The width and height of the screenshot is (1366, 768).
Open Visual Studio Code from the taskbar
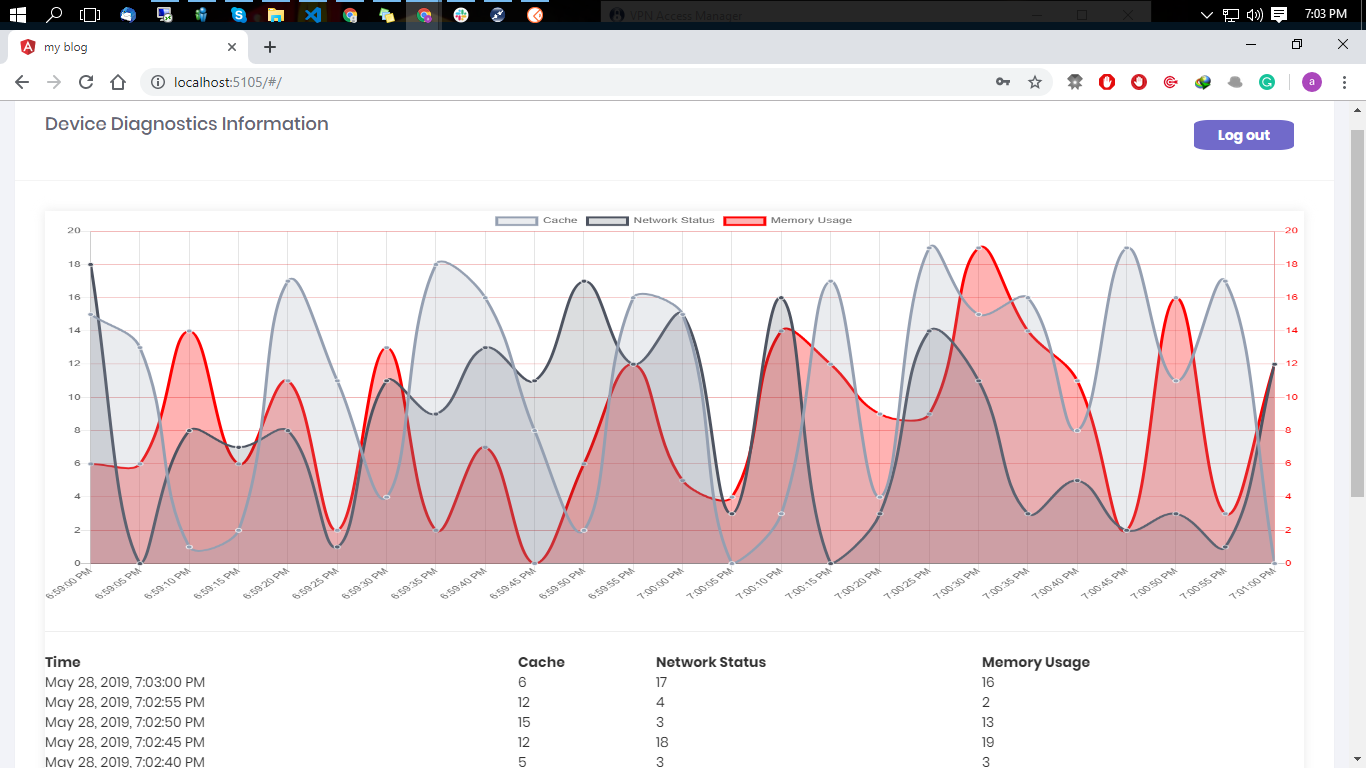point(313,15)
